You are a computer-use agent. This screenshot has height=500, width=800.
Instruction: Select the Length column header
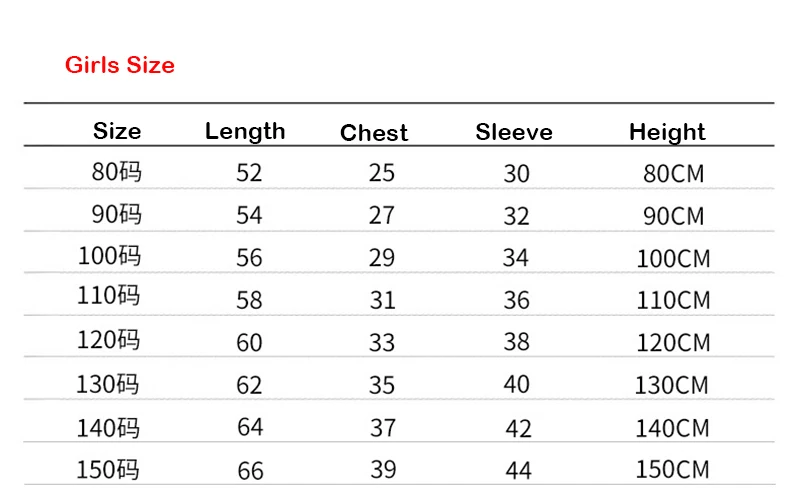245,132
